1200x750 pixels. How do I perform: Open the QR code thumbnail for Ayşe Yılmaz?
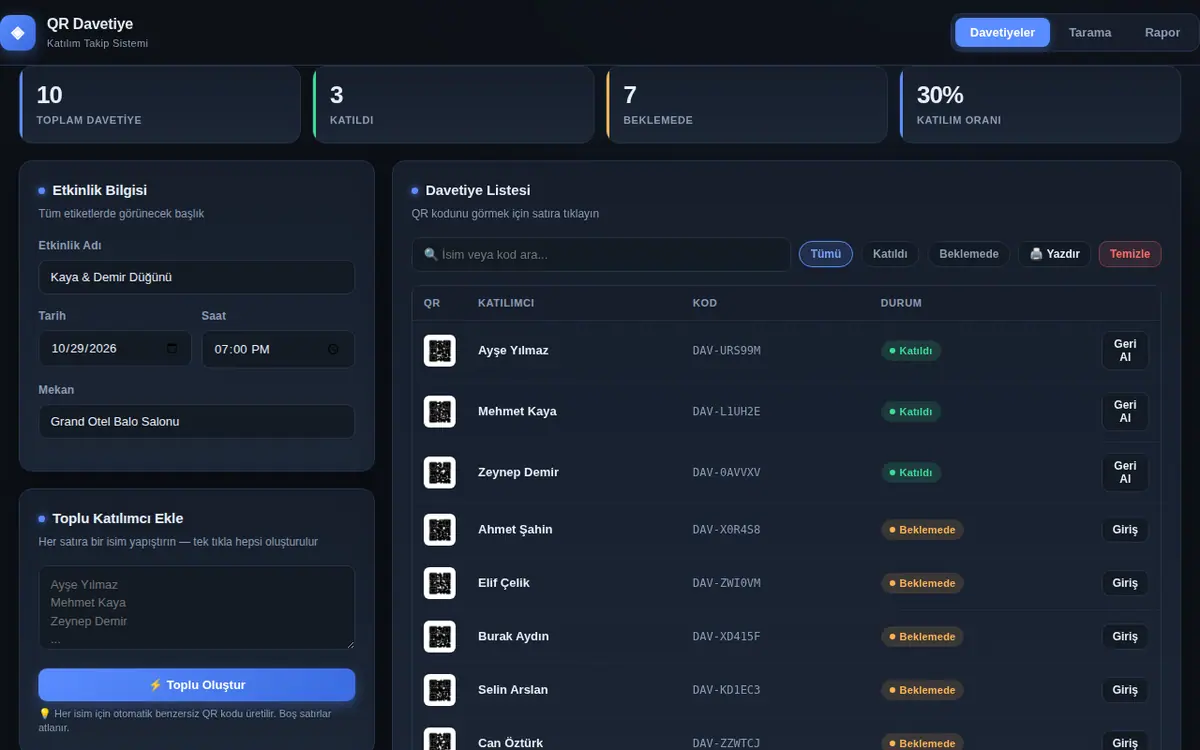[440, 351]
